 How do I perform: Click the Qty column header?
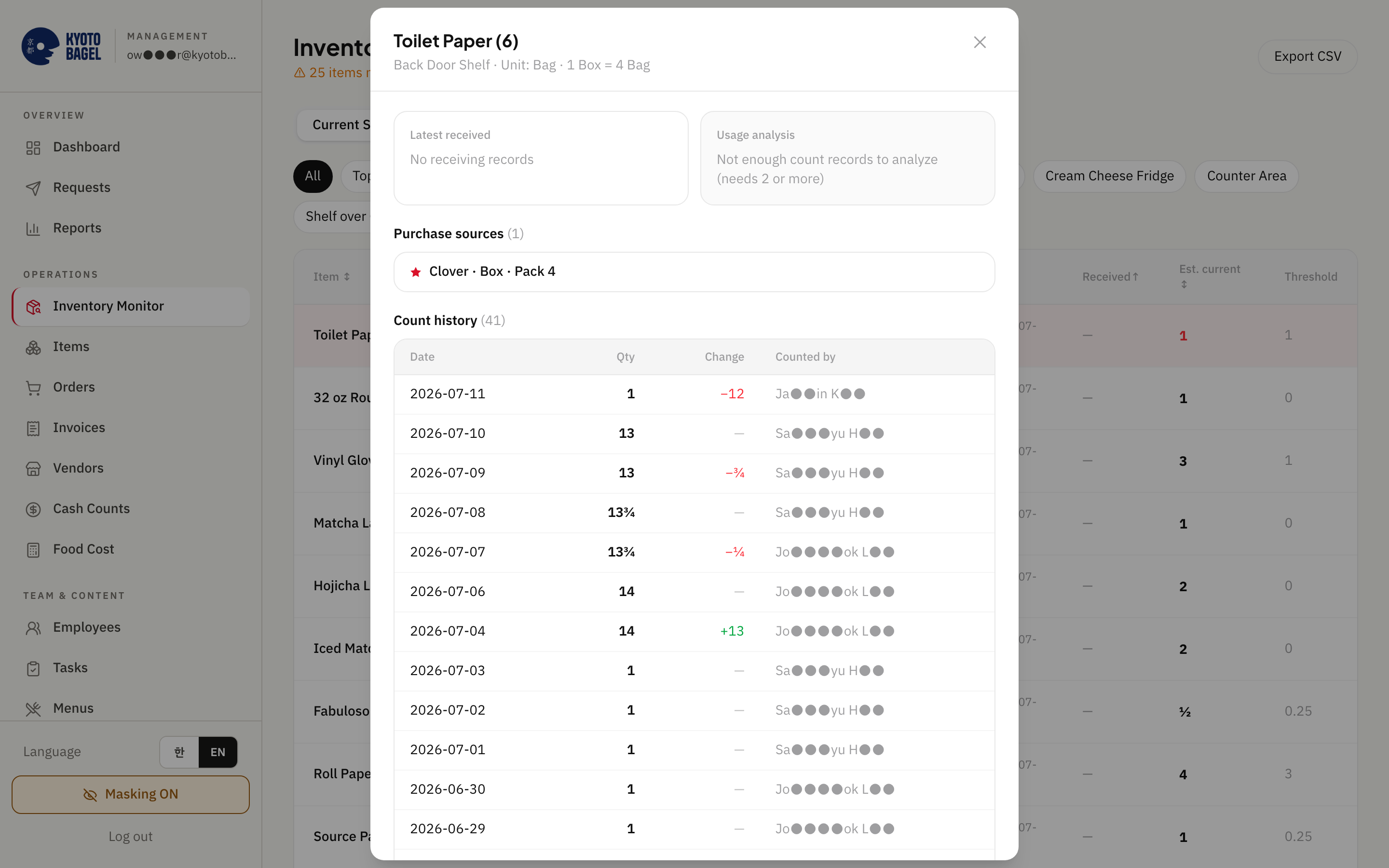tap(626, 357)
